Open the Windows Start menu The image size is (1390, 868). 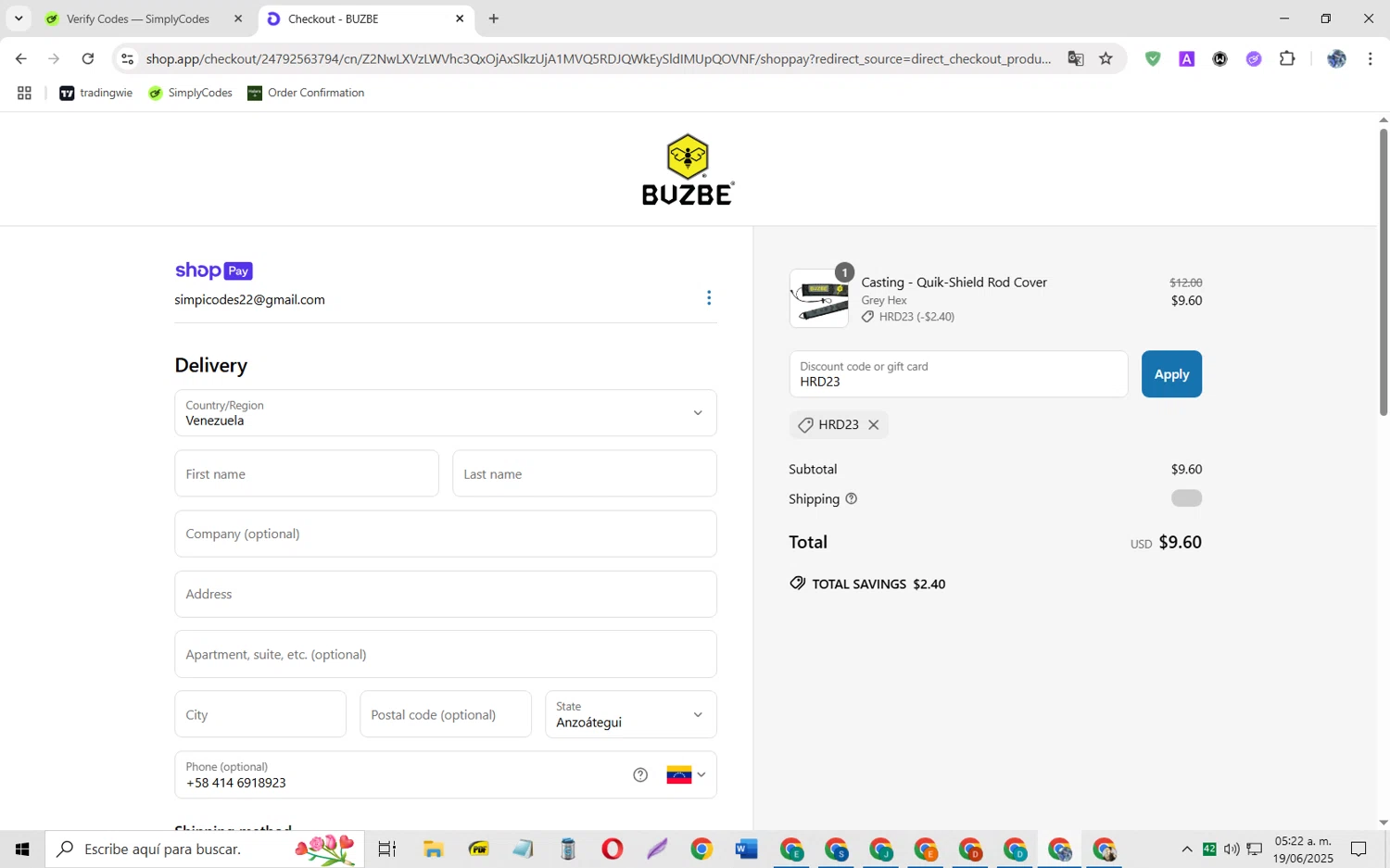tap(22, 849)
